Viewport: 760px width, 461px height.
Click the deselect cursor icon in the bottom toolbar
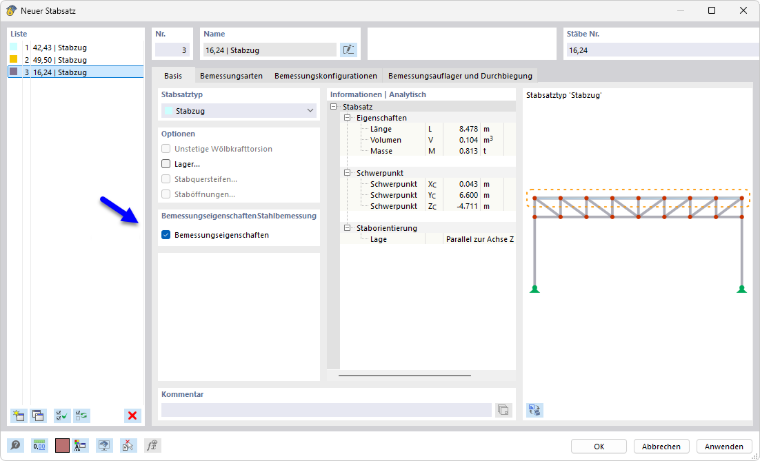[128, 445]
